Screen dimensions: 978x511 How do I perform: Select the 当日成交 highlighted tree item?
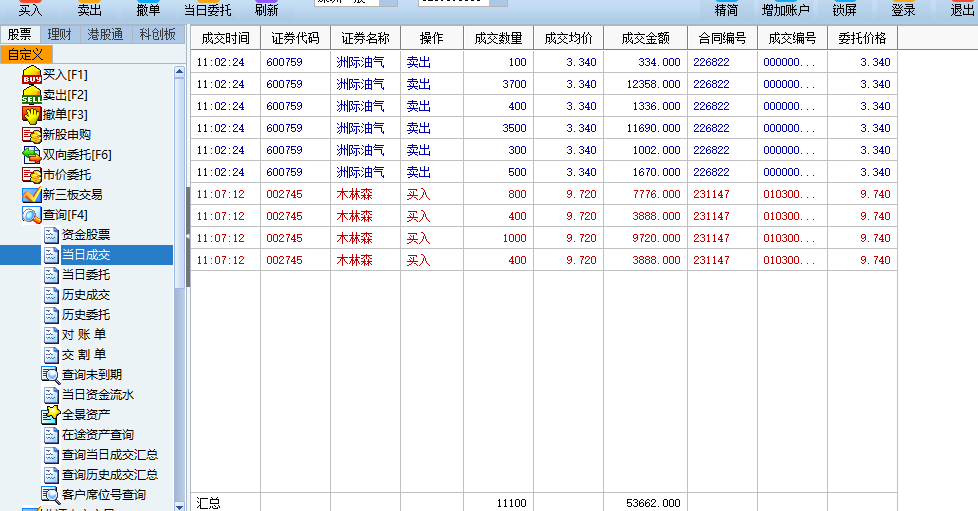click(86, 255)
